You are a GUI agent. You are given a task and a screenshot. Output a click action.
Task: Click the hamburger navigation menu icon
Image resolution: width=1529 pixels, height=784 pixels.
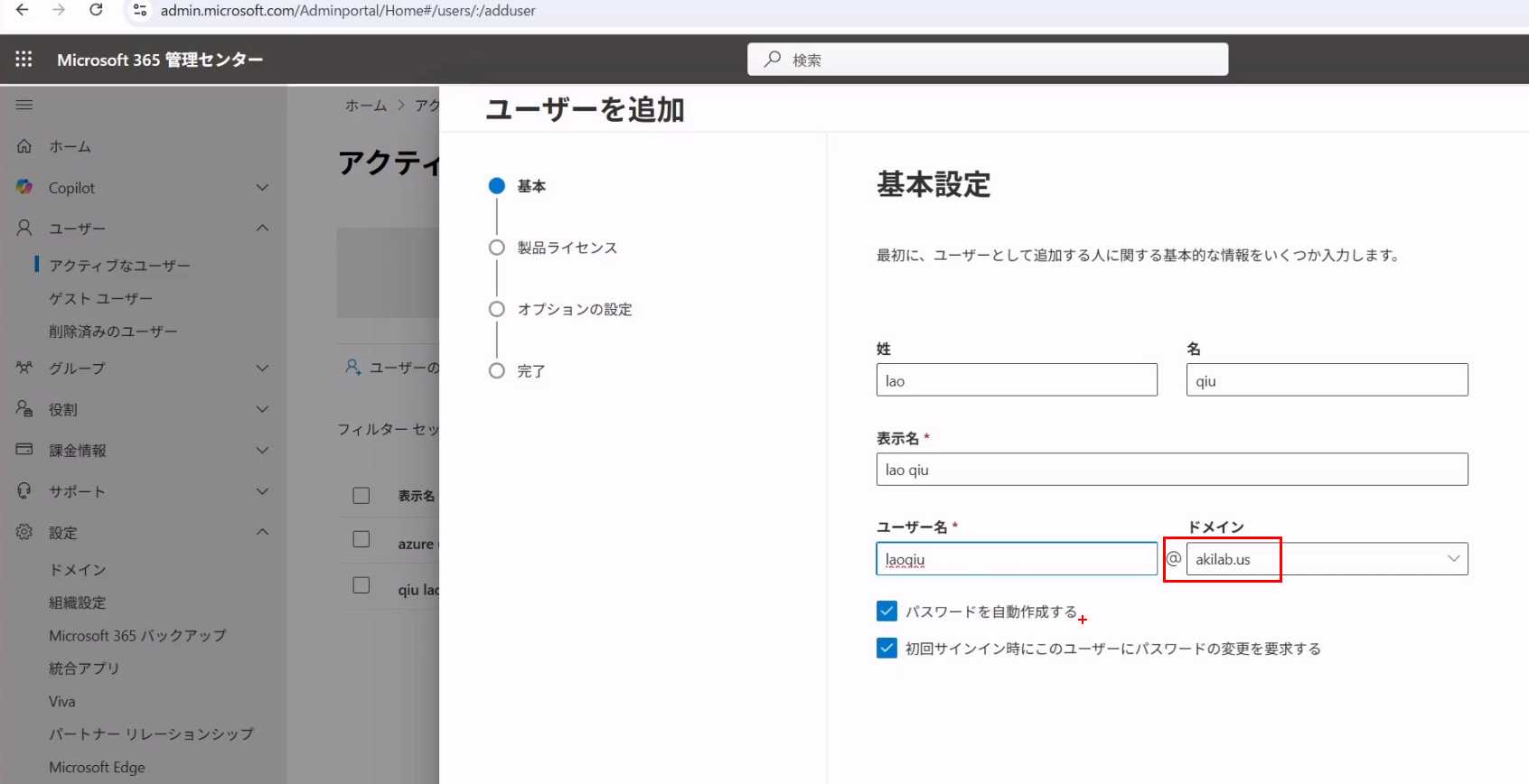24,105
